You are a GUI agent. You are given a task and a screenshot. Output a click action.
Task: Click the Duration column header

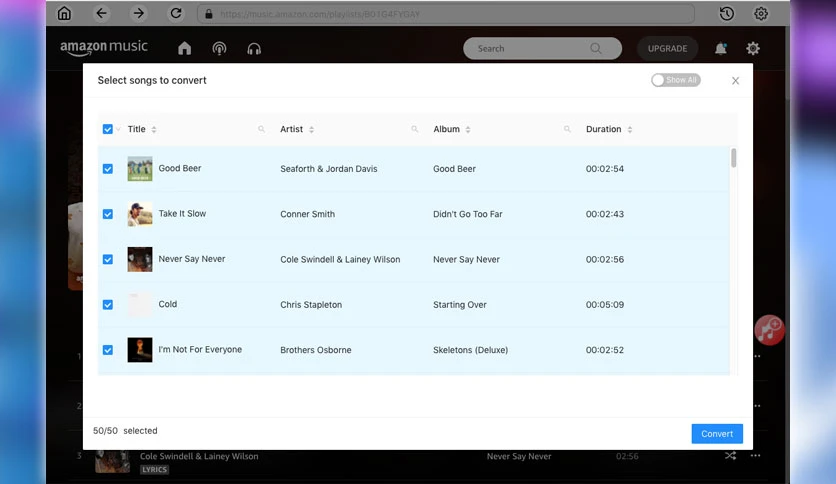coord(604,129)
